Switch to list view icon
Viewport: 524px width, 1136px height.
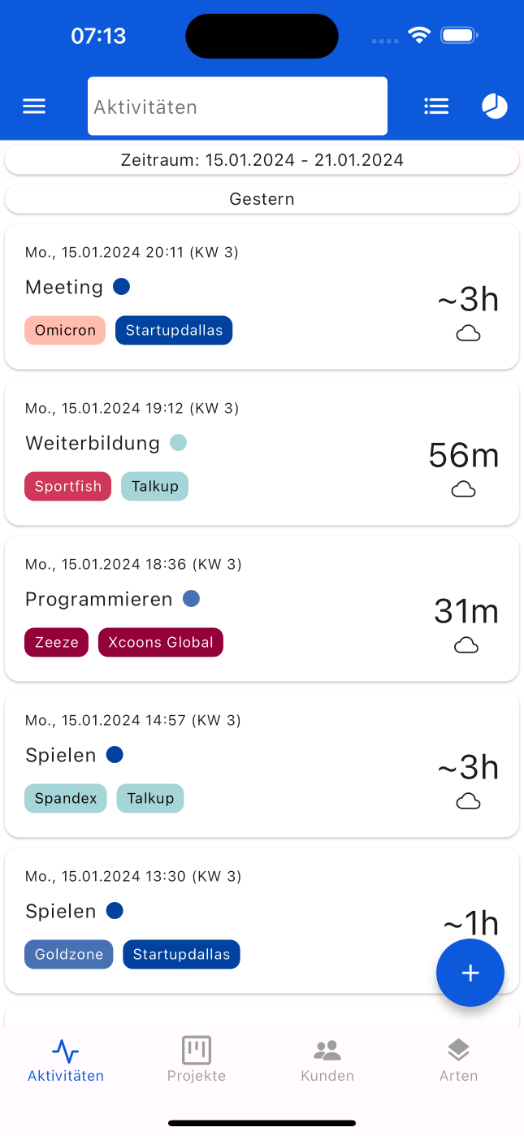point(436,106)
